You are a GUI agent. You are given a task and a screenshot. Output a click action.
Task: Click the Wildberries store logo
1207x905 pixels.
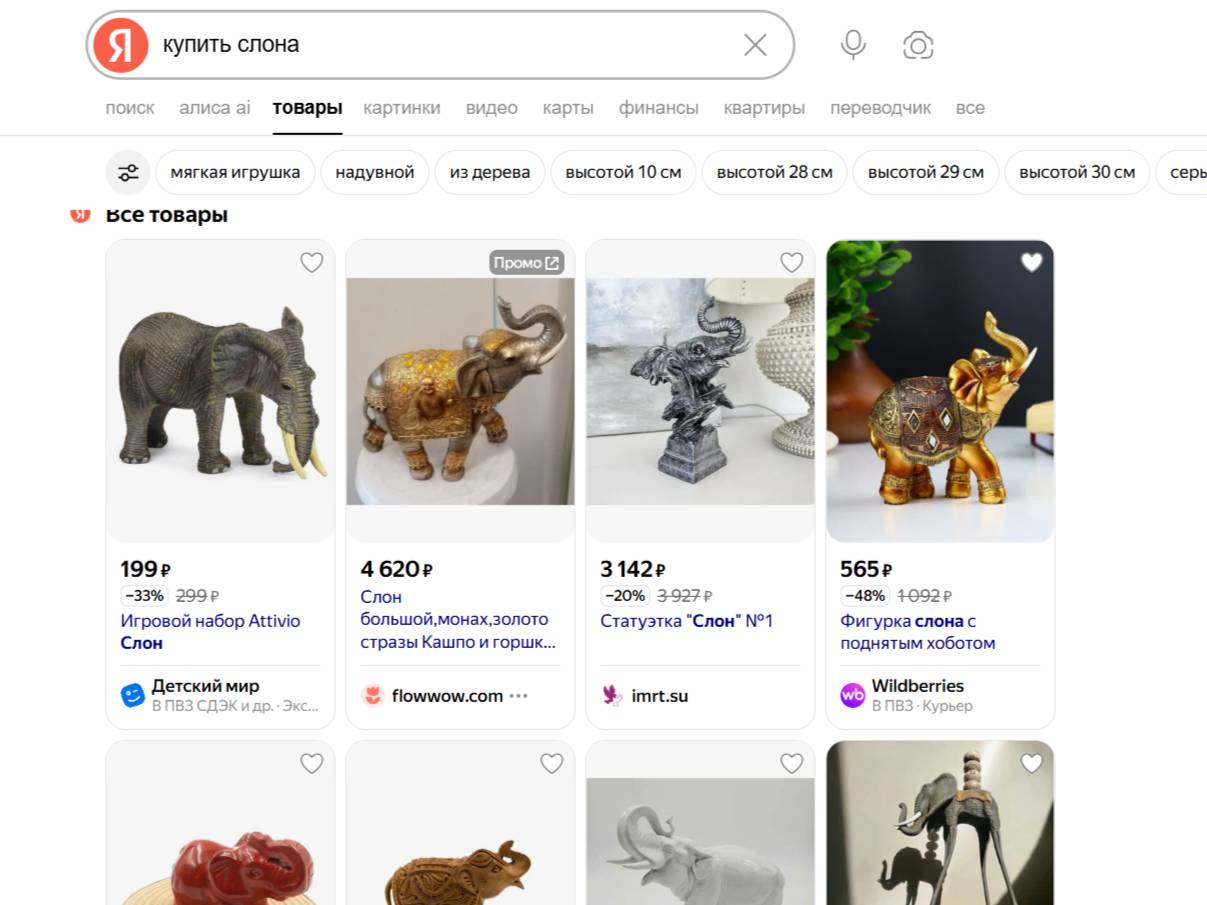pyautogui.click(x=852, y=696)
